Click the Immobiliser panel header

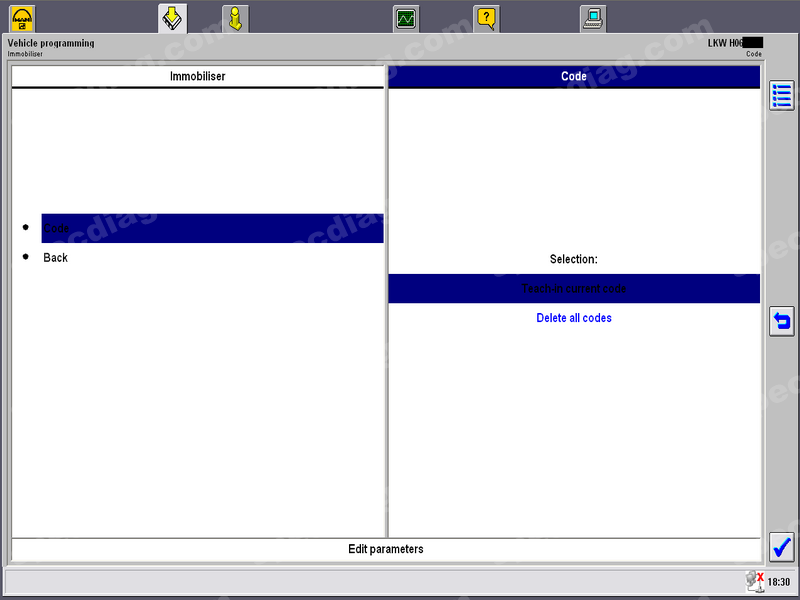(198, 76)
